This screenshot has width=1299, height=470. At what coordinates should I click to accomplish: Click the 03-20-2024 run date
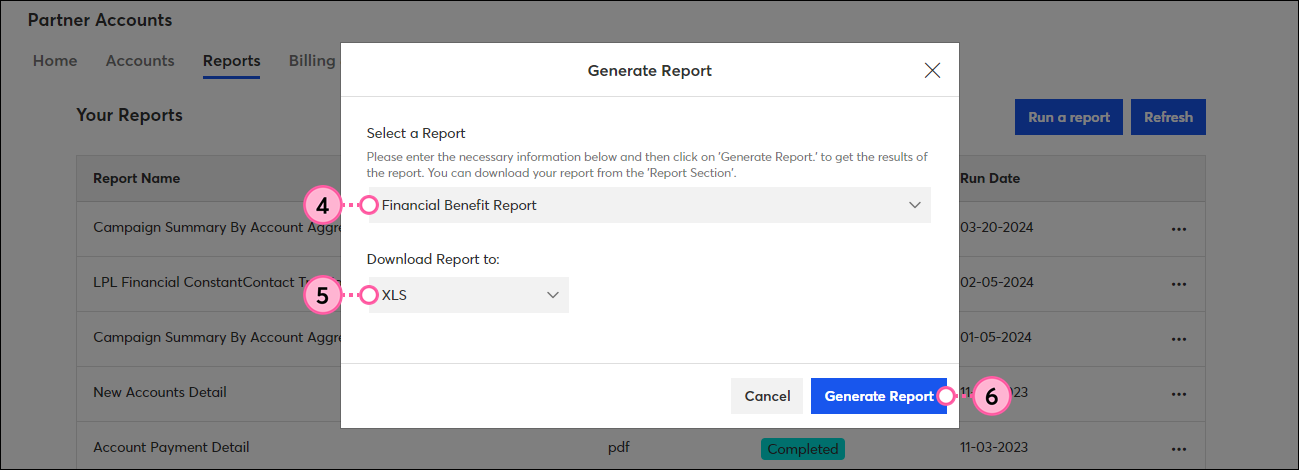tap(996, 227)
